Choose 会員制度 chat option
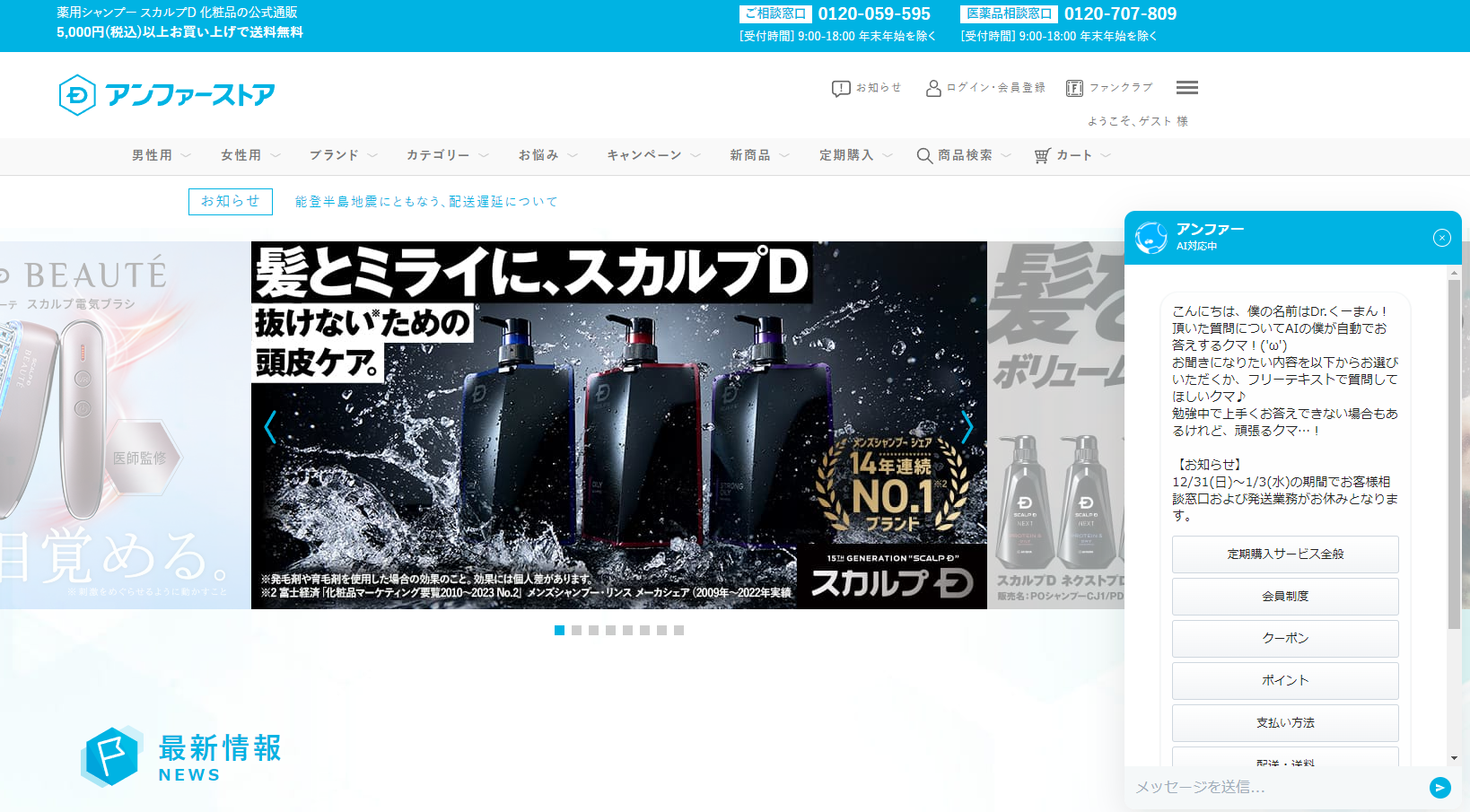The image size is (1470, 812). click(x=1285, y=597)
